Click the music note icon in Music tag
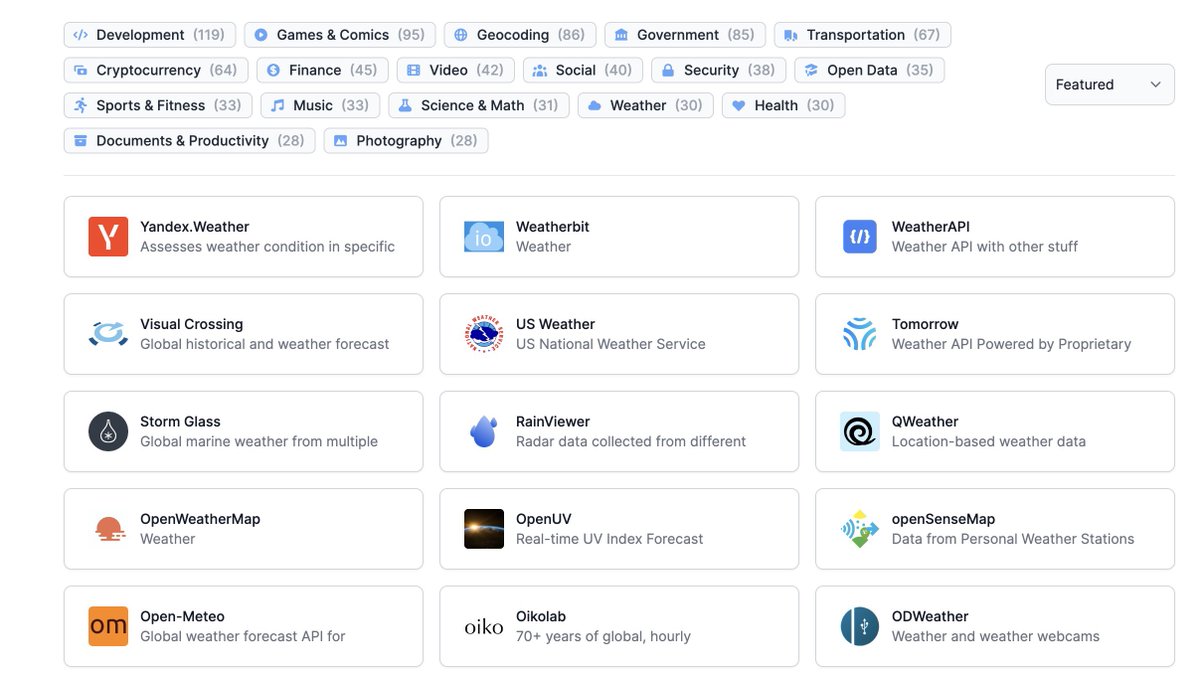This screenshot has height=676, width=1200. pos(278,105)
